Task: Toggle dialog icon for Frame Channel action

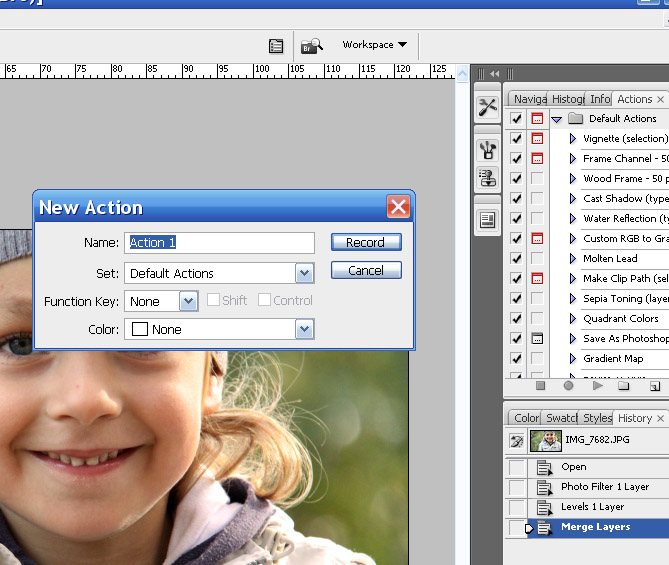Action: pyautogui.click(x=537, y=158)
